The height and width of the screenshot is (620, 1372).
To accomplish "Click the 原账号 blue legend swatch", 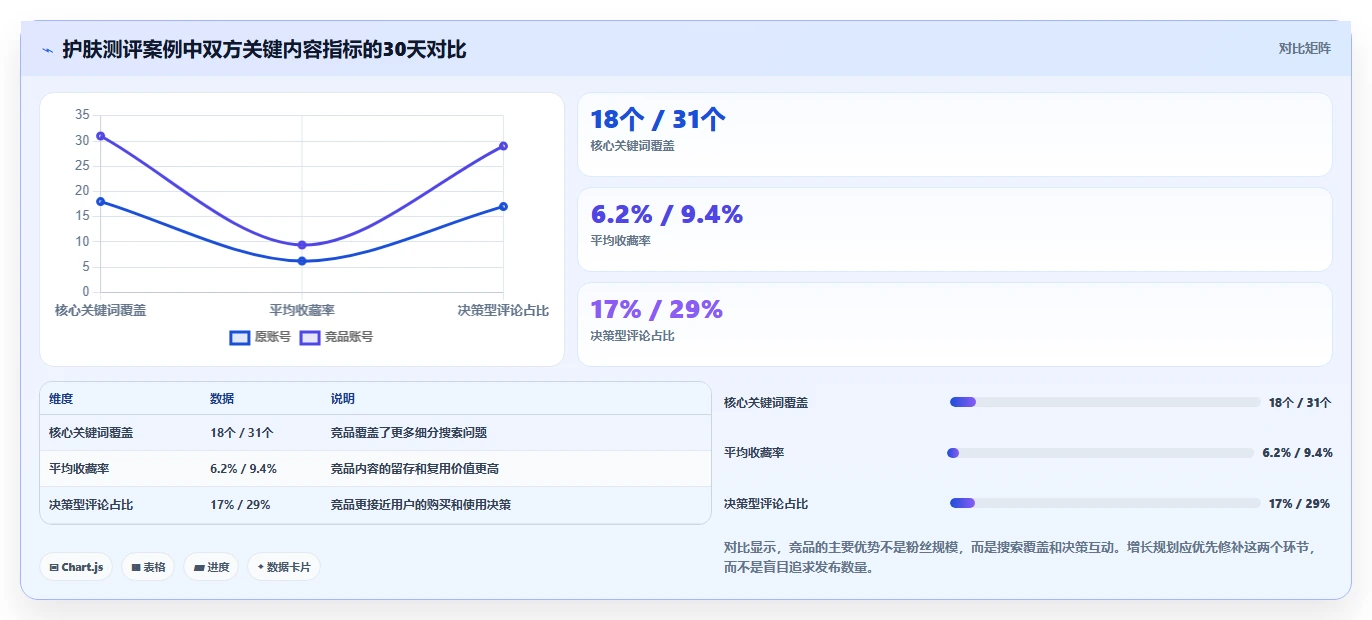I will coord(240,338).
